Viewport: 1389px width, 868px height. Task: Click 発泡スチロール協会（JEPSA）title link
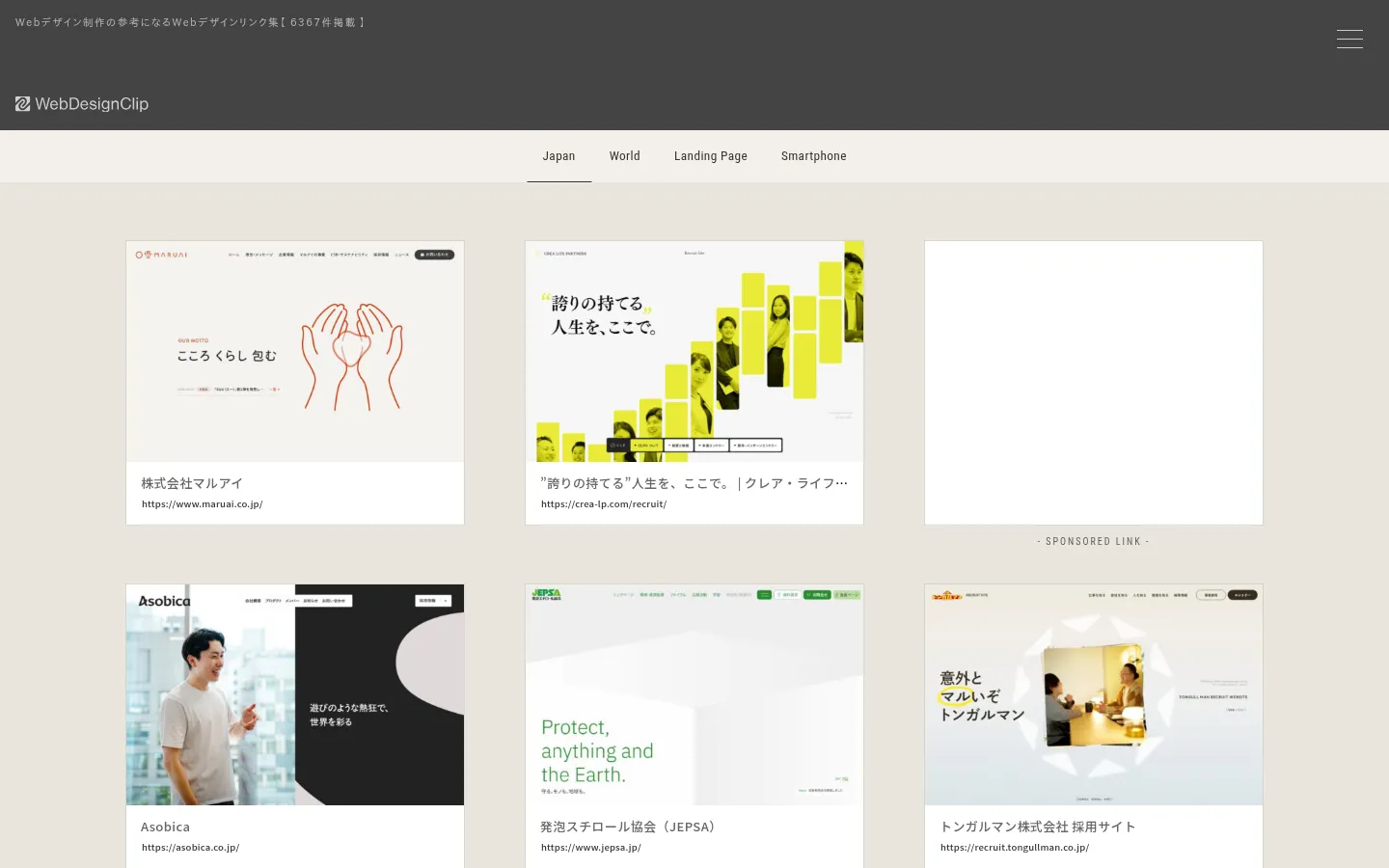pyautogui.click(x=631, y=827)
